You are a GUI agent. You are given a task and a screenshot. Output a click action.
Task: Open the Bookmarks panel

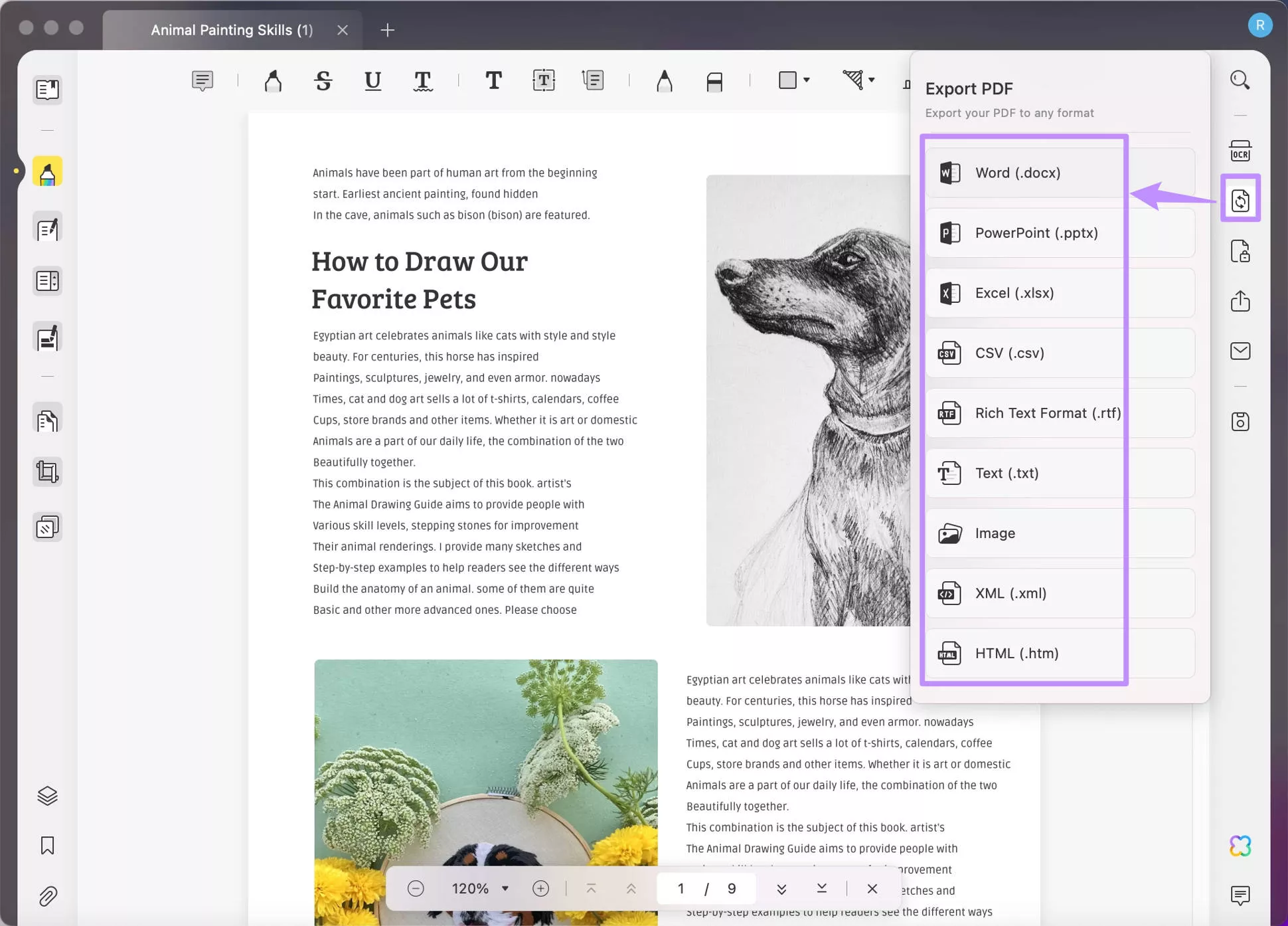[47, 846]
